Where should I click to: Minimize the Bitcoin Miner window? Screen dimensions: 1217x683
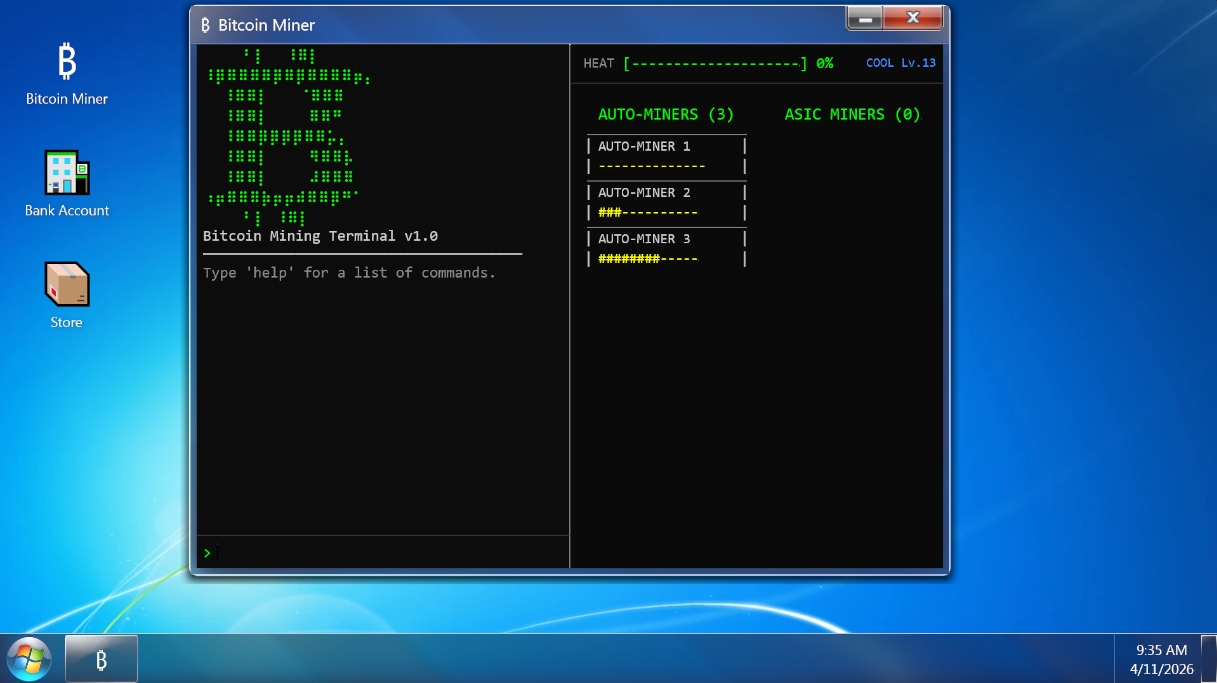point(865,18)
